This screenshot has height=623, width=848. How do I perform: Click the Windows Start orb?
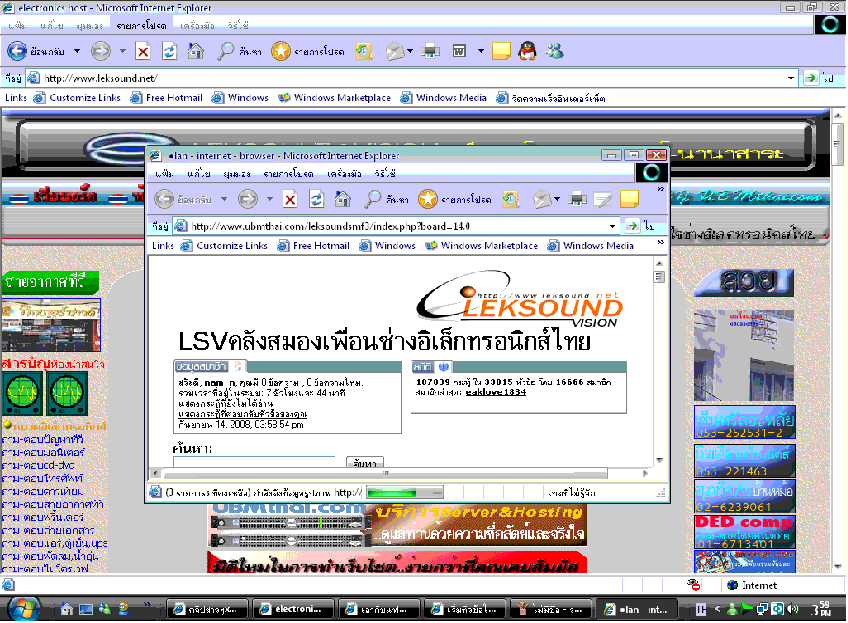coord(23,608)
